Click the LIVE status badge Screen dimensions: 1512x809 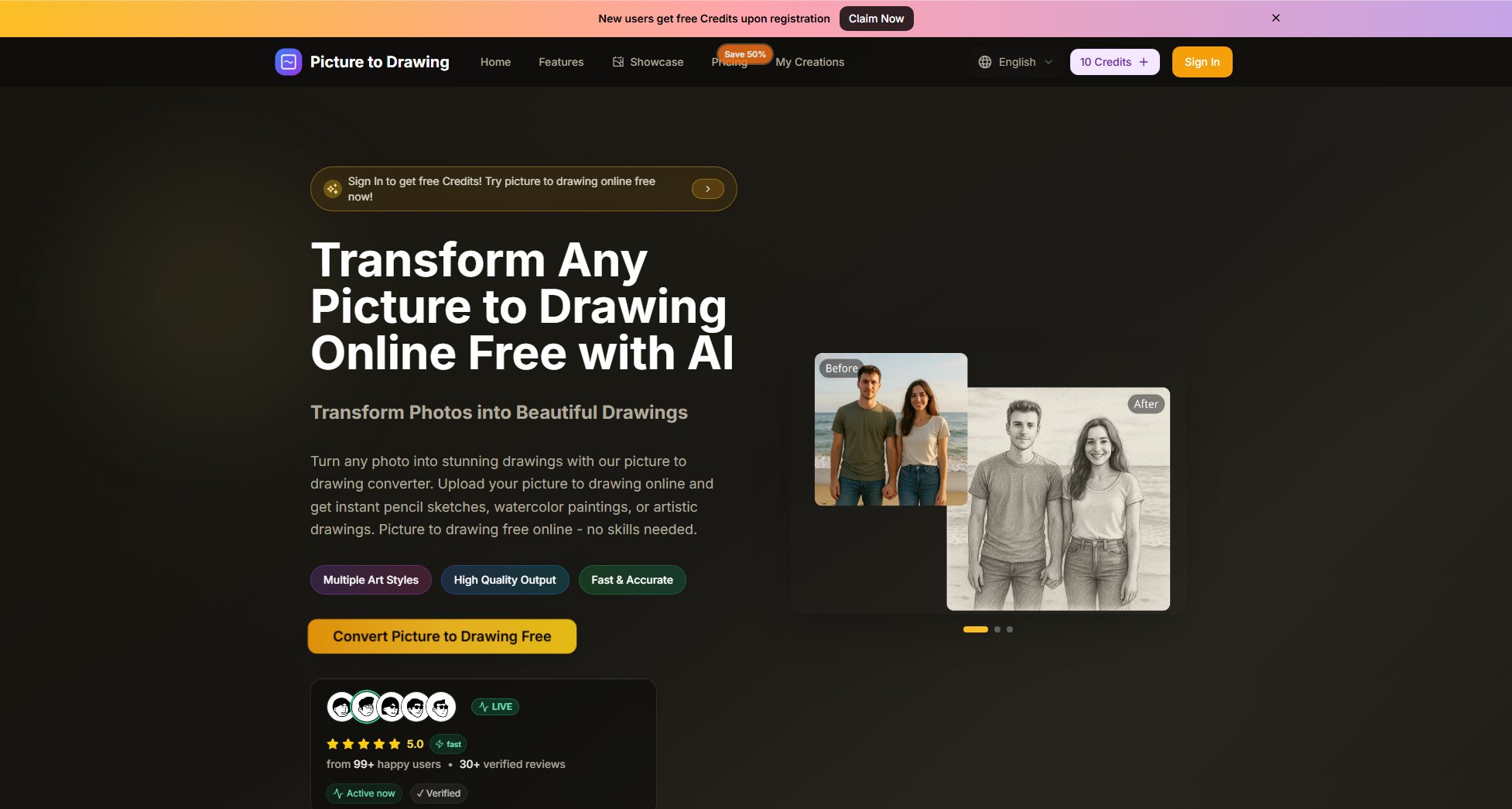pyautogui.click(x=495, y=707)
